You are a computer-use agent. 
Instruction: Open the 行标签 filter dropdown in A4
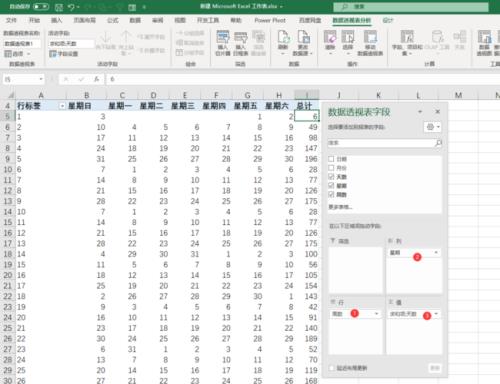(x=62, y=106)
